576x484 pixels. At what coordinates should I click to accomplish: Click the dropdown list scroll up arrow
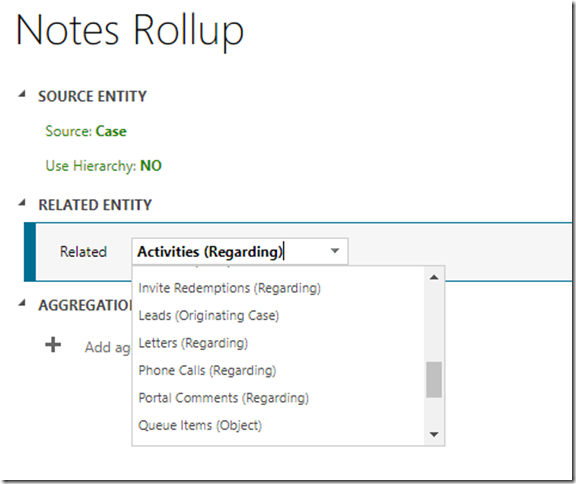click(x=434, y=277)
